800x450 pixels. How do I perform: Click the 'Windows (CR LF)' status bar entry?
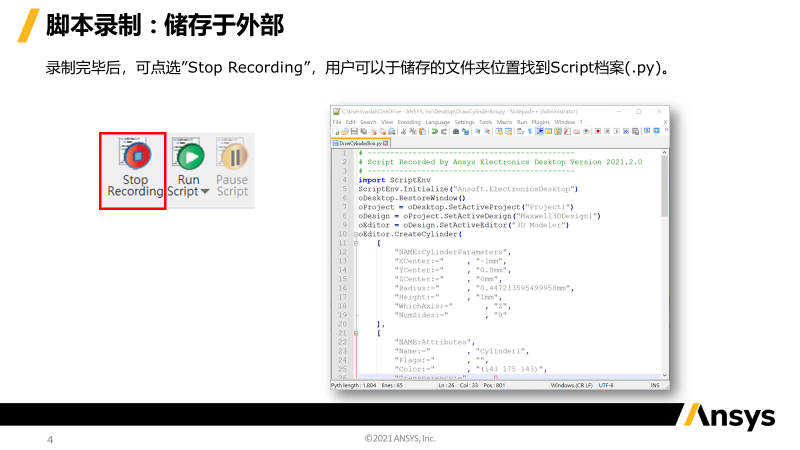[571, 385]
